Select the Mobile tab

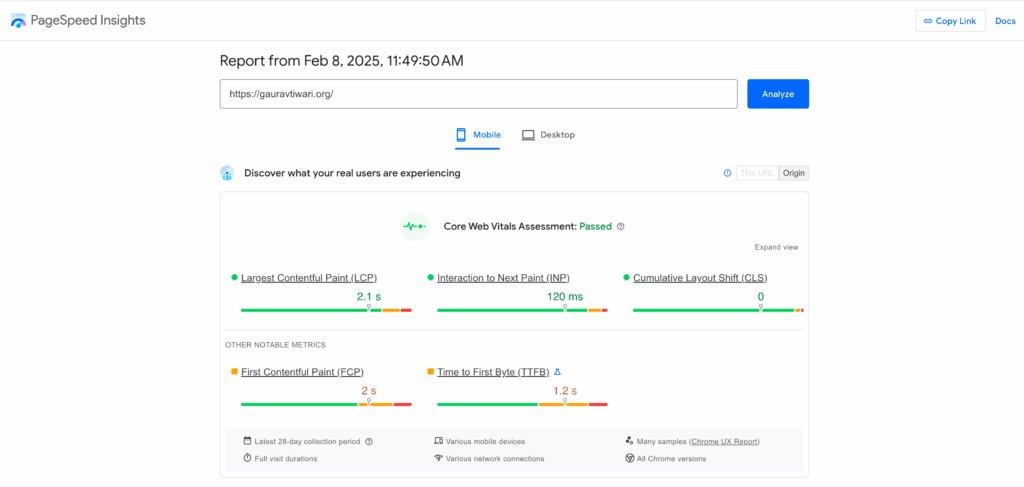[478, 135]
